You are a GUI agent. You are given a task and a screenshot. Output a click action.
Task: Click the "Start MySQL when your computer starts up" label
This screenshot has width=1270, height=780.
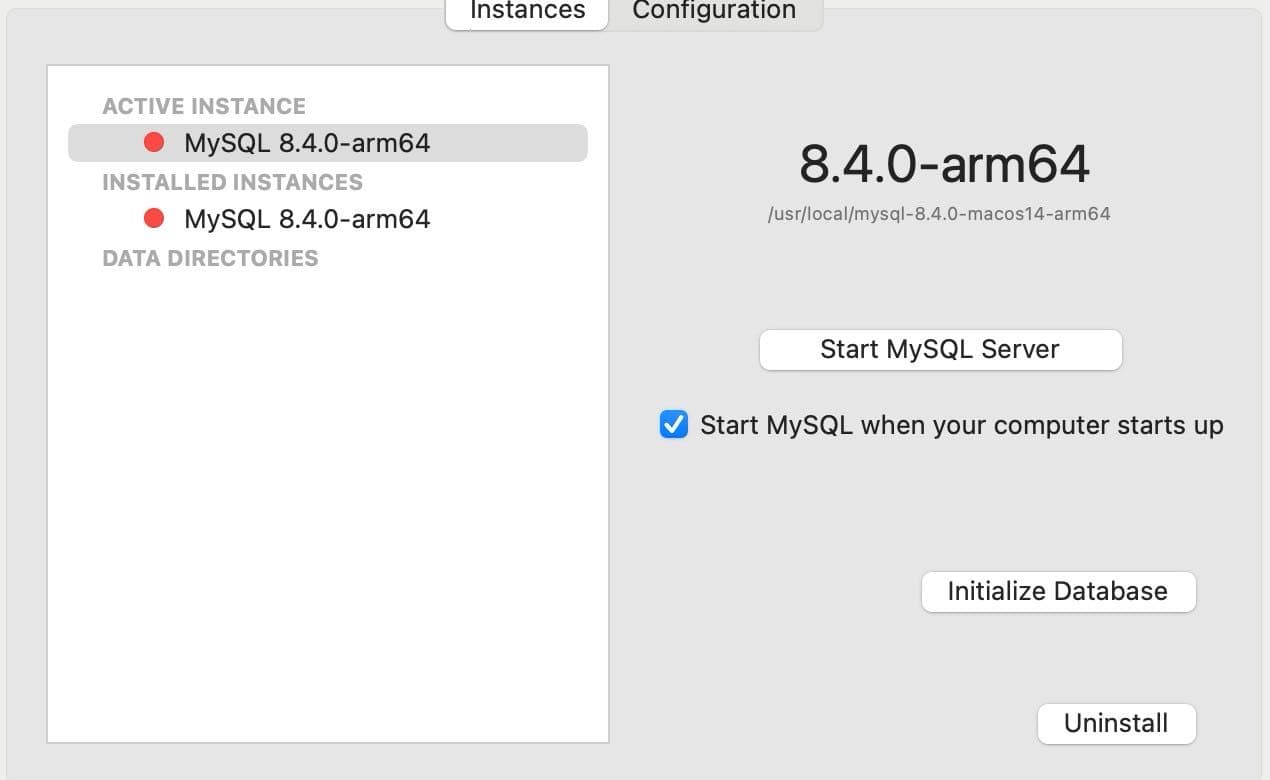point(961,425)
